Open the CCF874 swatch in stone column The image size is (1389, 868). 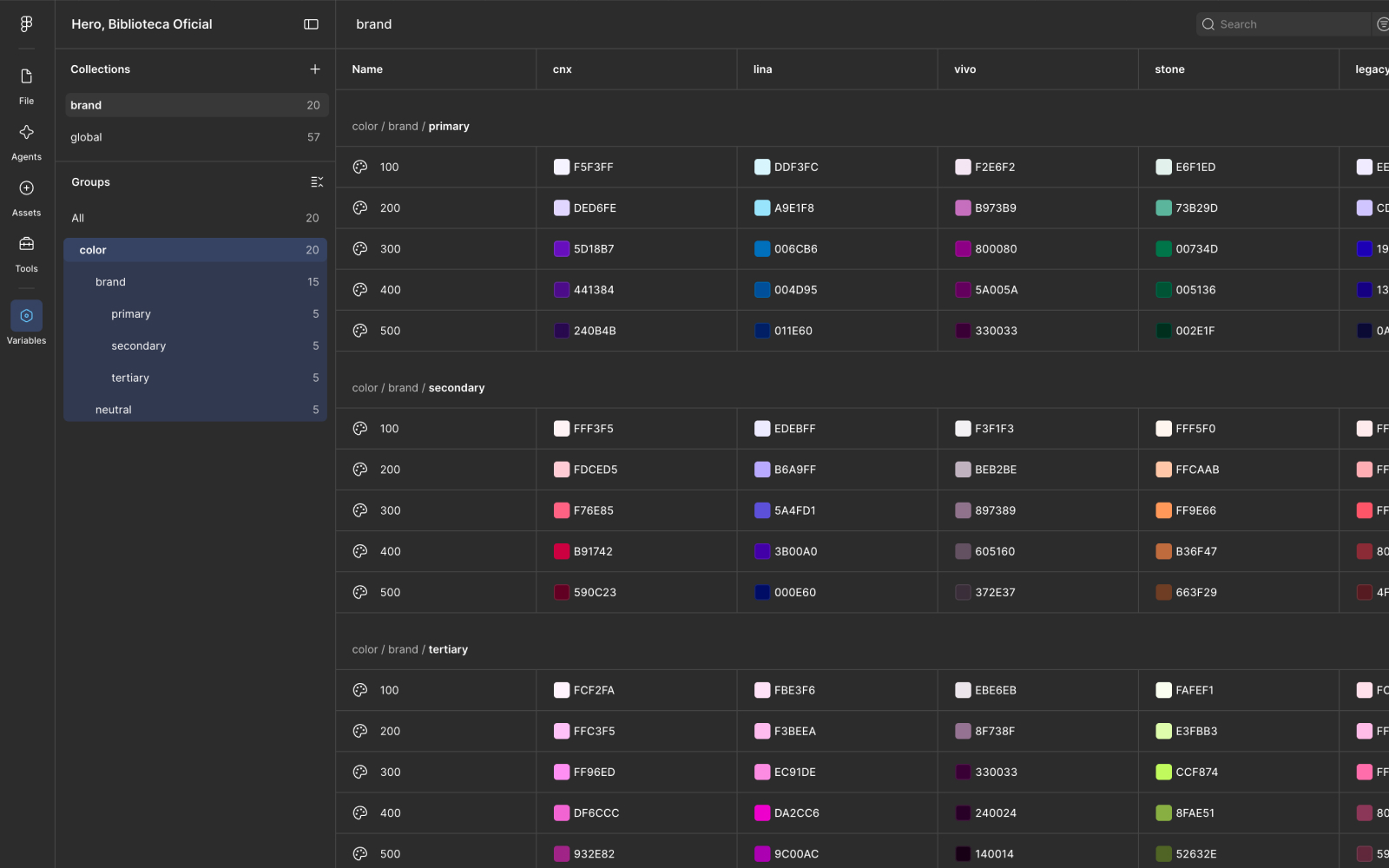(x=1163, y=773)
